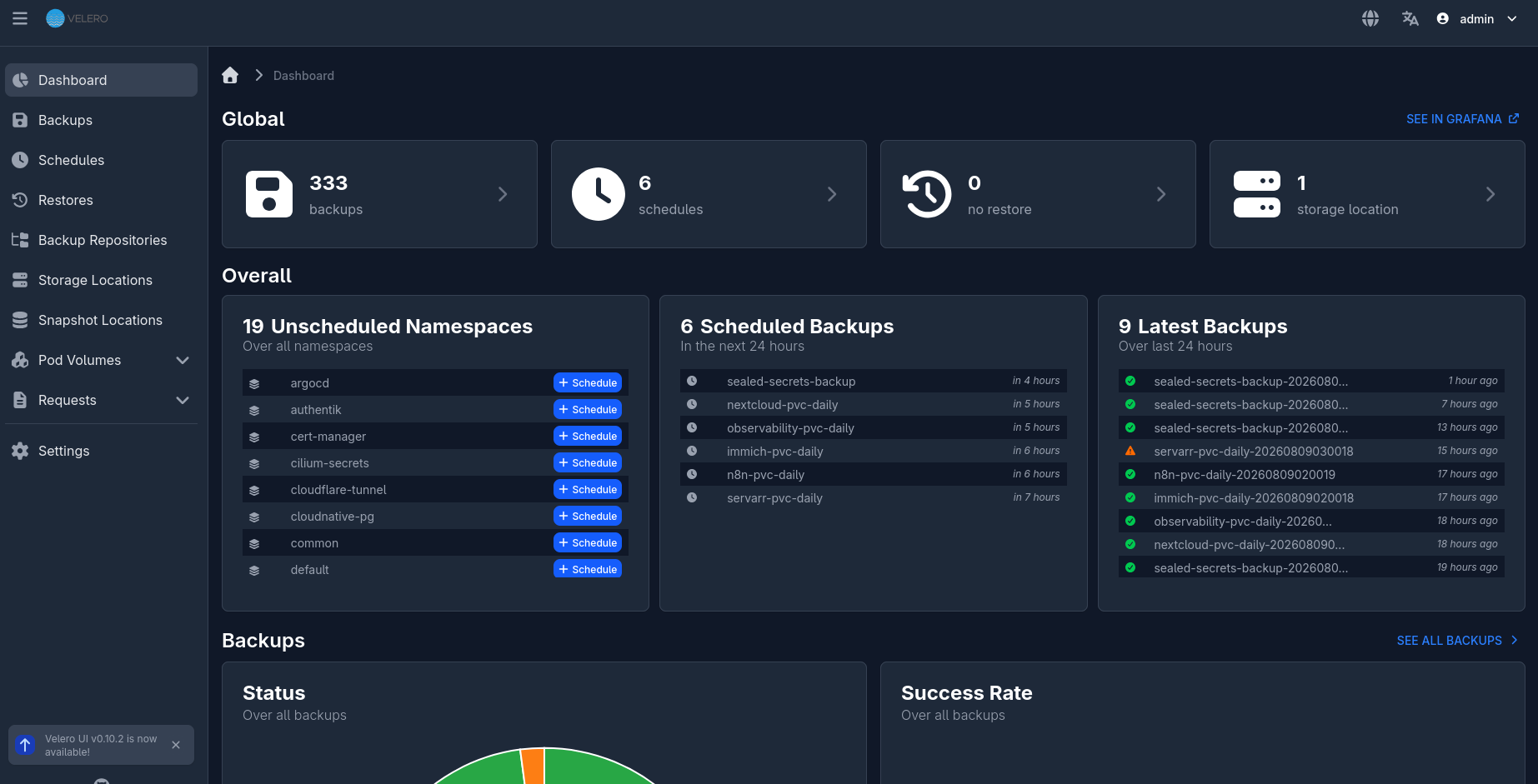Image resolution: width=1538 pixels, height=784 pixels.
Task: Click the orange slice of status pie chart
Action: (533, 767)
